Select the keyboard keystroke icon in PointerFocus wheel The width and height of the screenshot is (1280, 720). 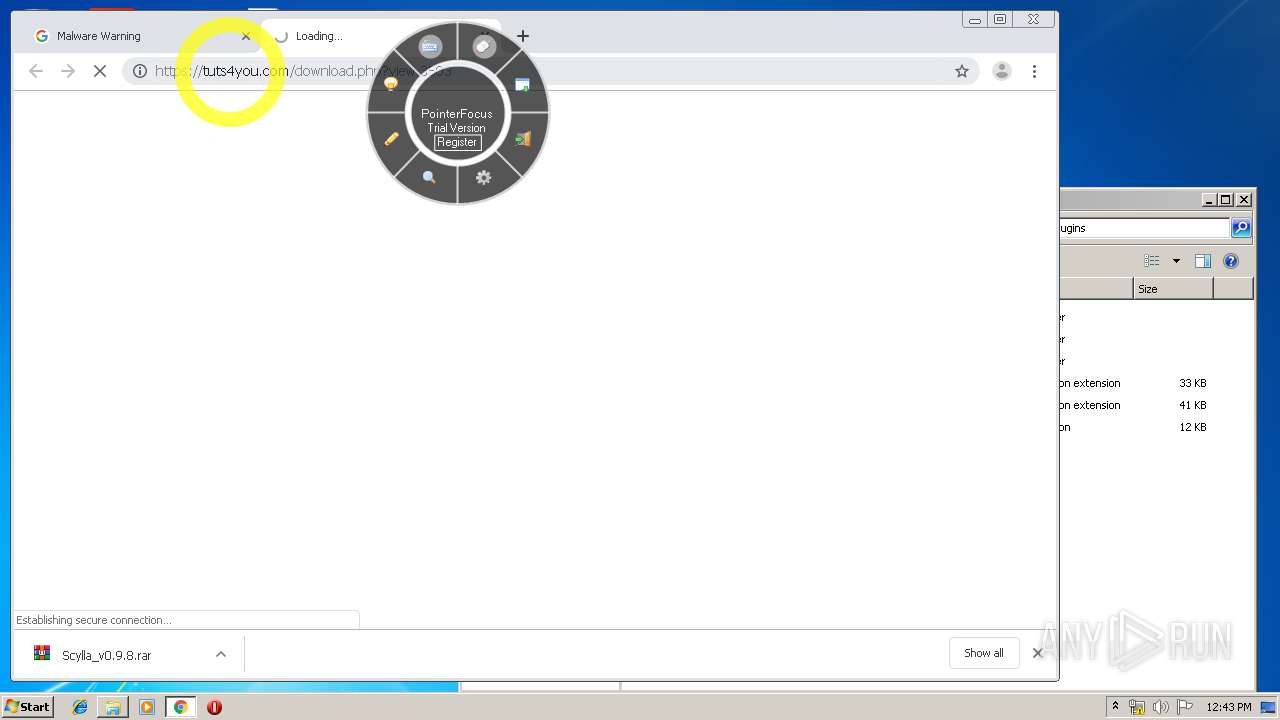(x=430, y=46)
